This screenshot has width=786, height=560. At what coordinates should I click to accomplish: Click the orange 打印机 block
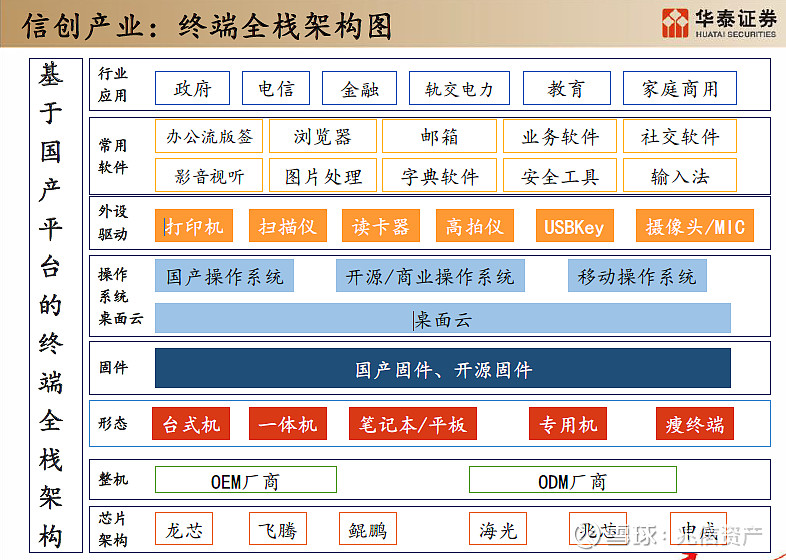(x=194, y=226)
